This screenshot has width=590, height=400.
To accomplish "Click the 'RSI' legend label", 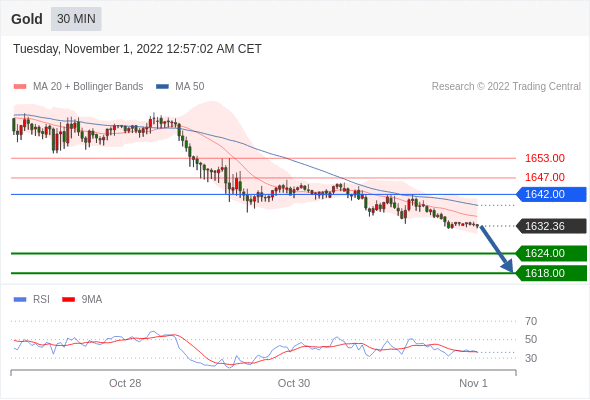I will (x=41, y=300).
